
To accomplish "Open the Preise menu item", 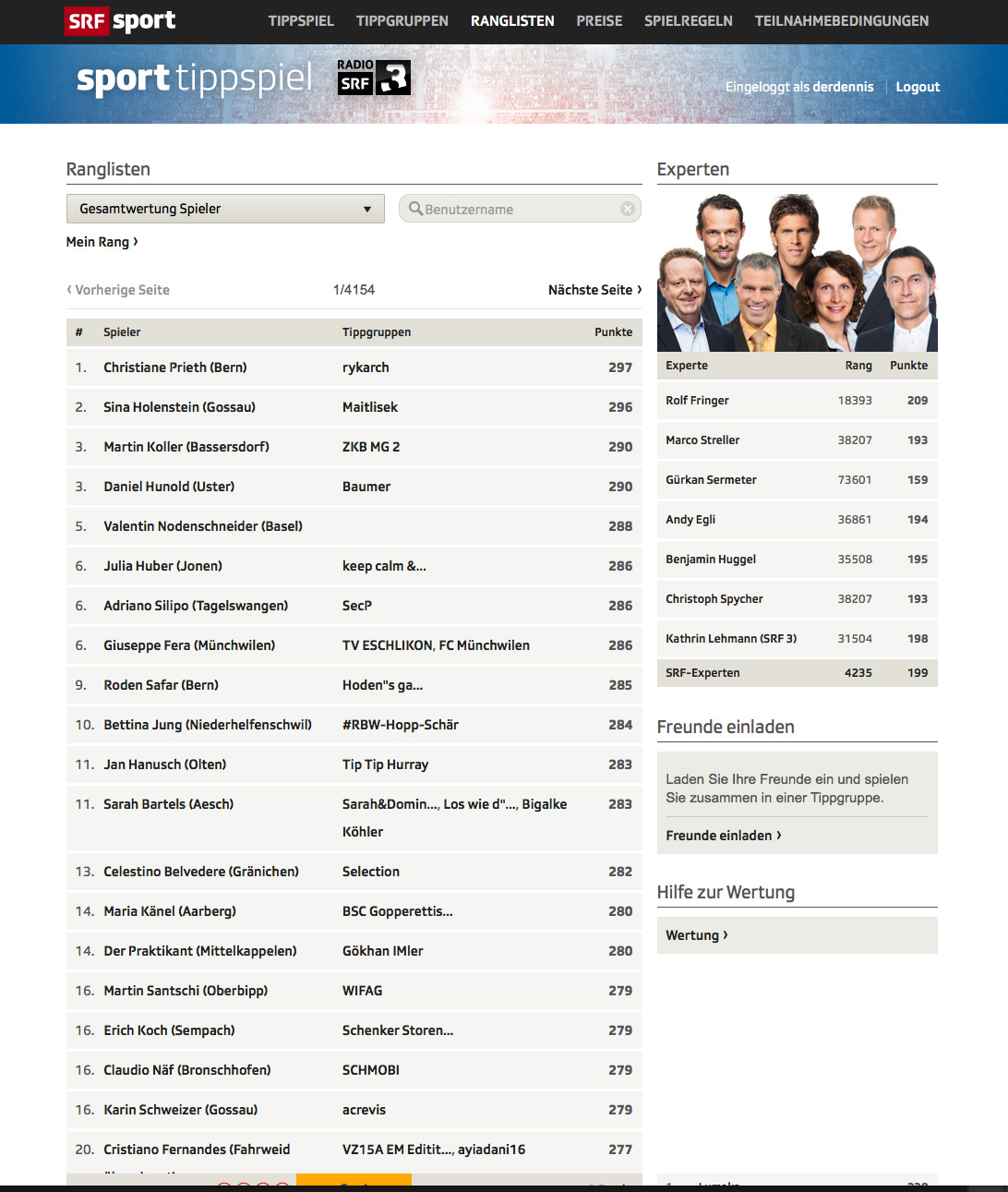I will [x=599, y=20].
